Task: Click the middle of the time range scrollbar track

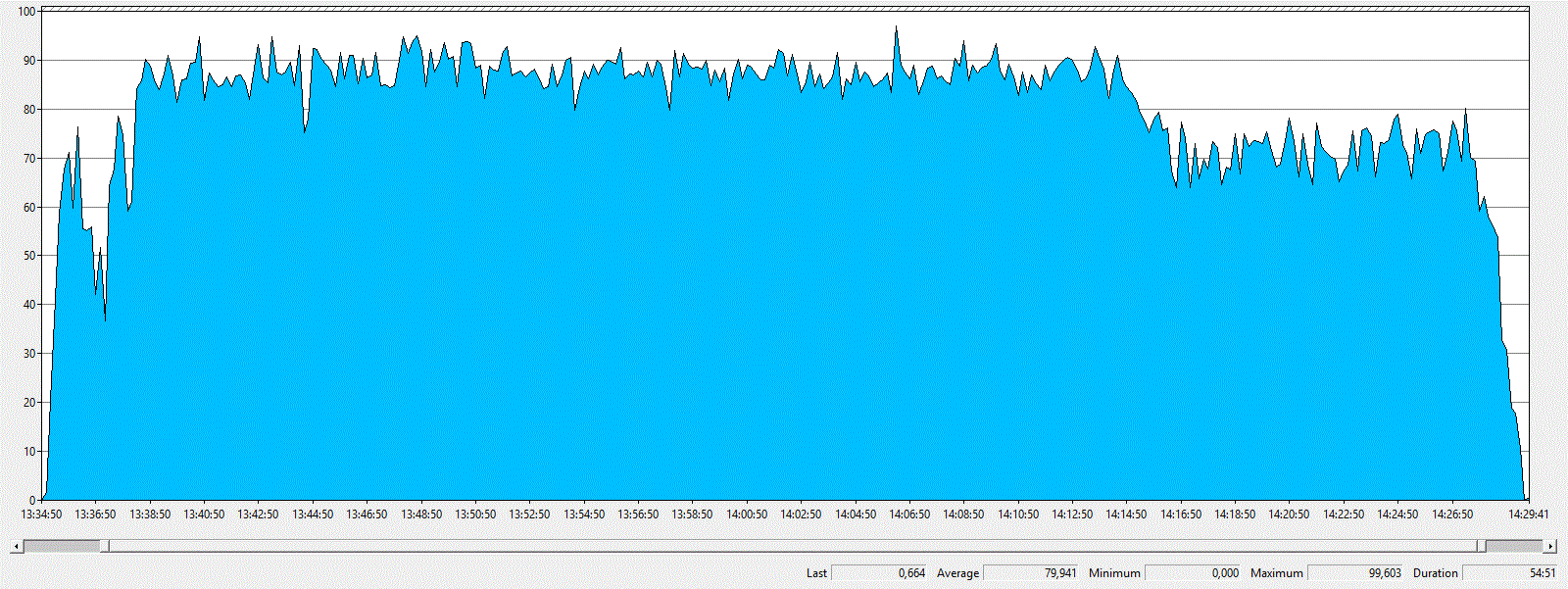Action: click(x=792, y=546)
